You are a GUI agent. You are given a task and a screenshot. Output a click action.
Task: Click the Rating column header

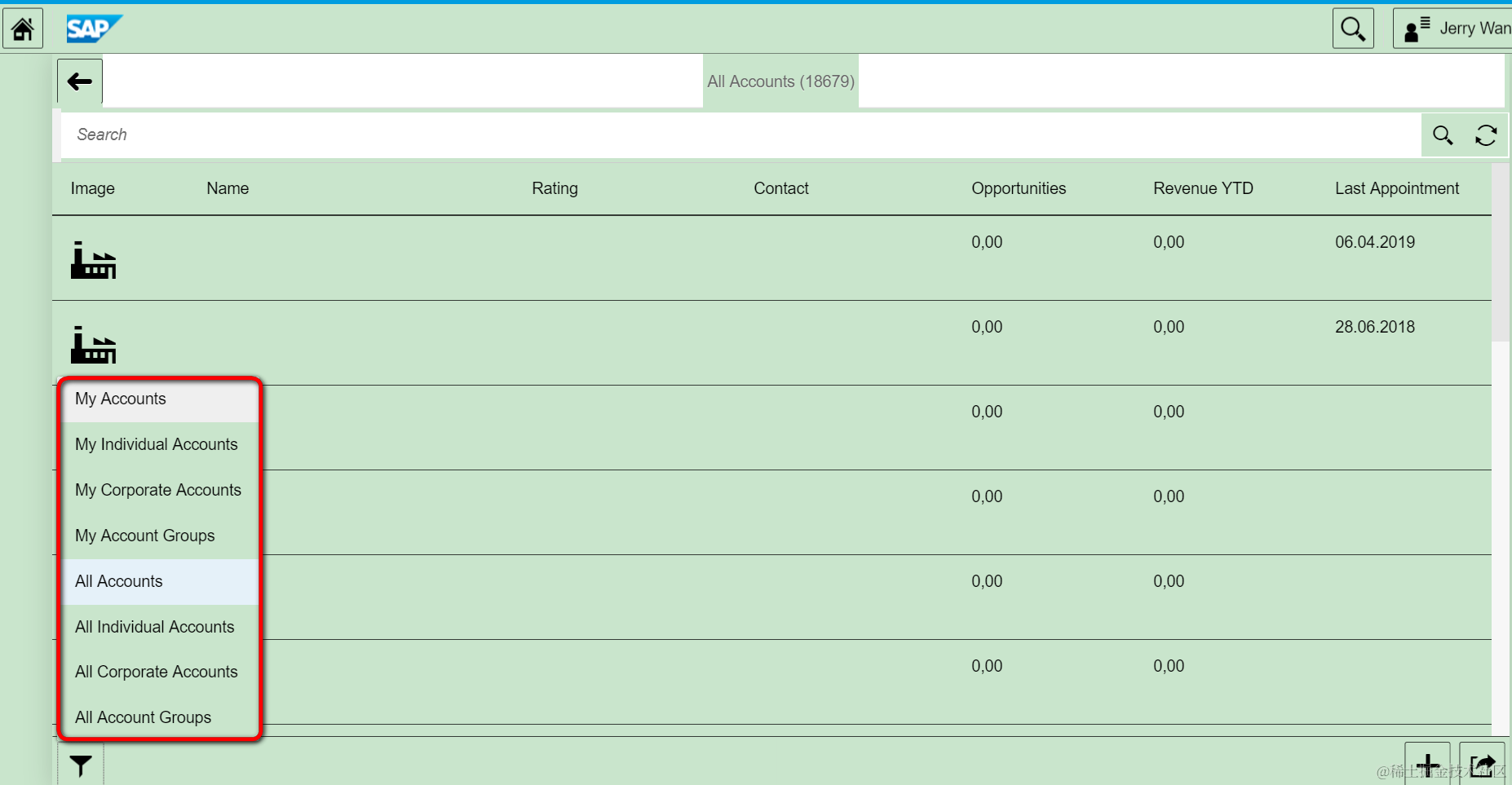[x=555, y=188]
